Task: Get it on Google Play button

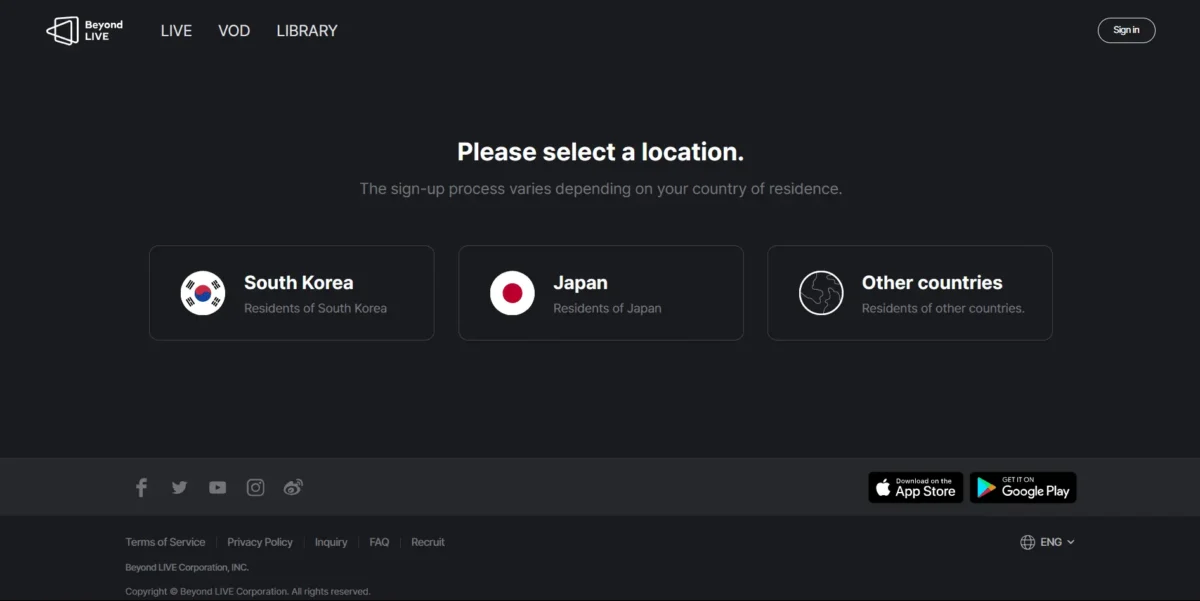Action: point(1023,488)
